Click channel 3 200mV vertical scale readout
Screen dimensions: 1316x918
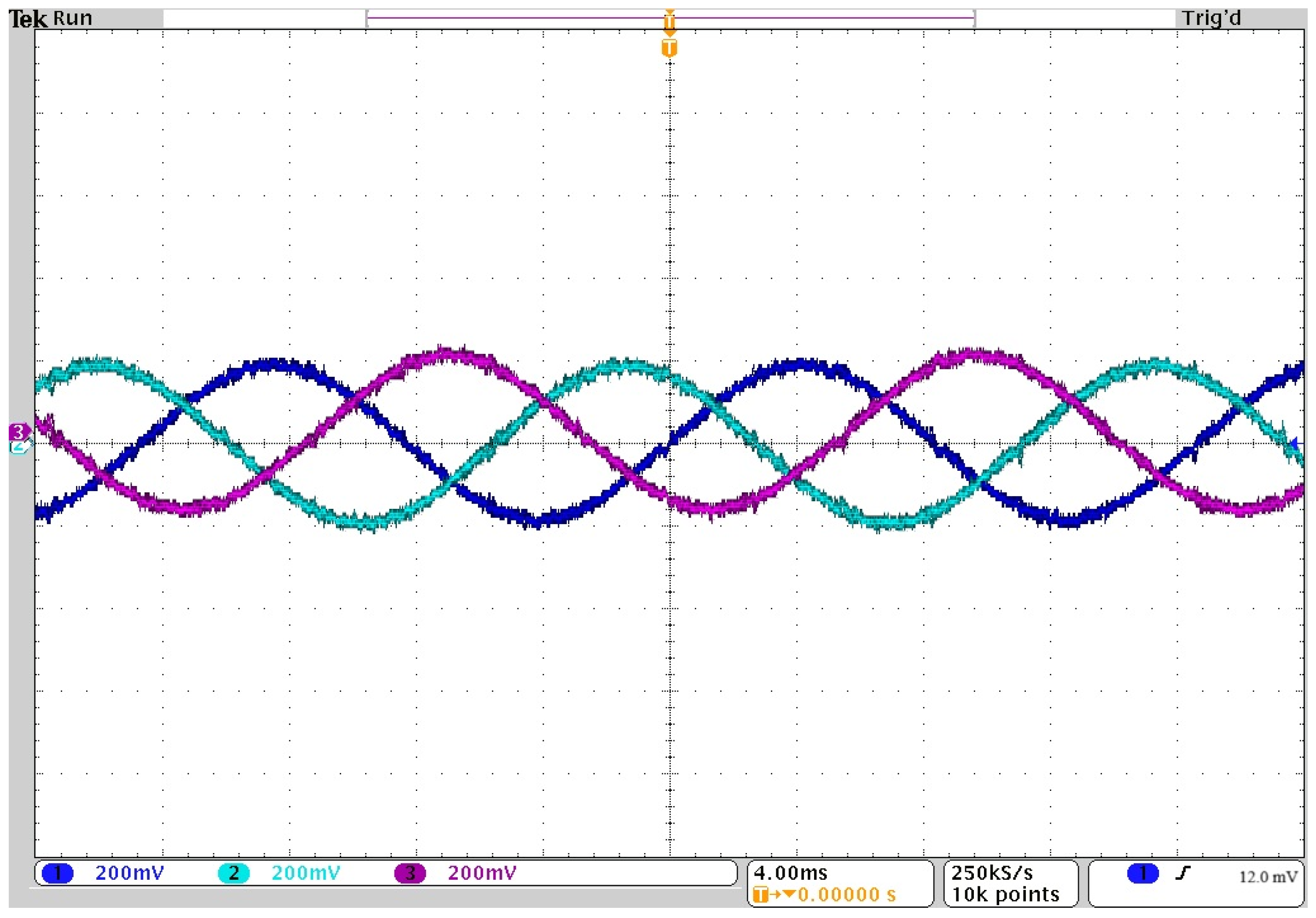pyautogui.click(x=482, y=873)
